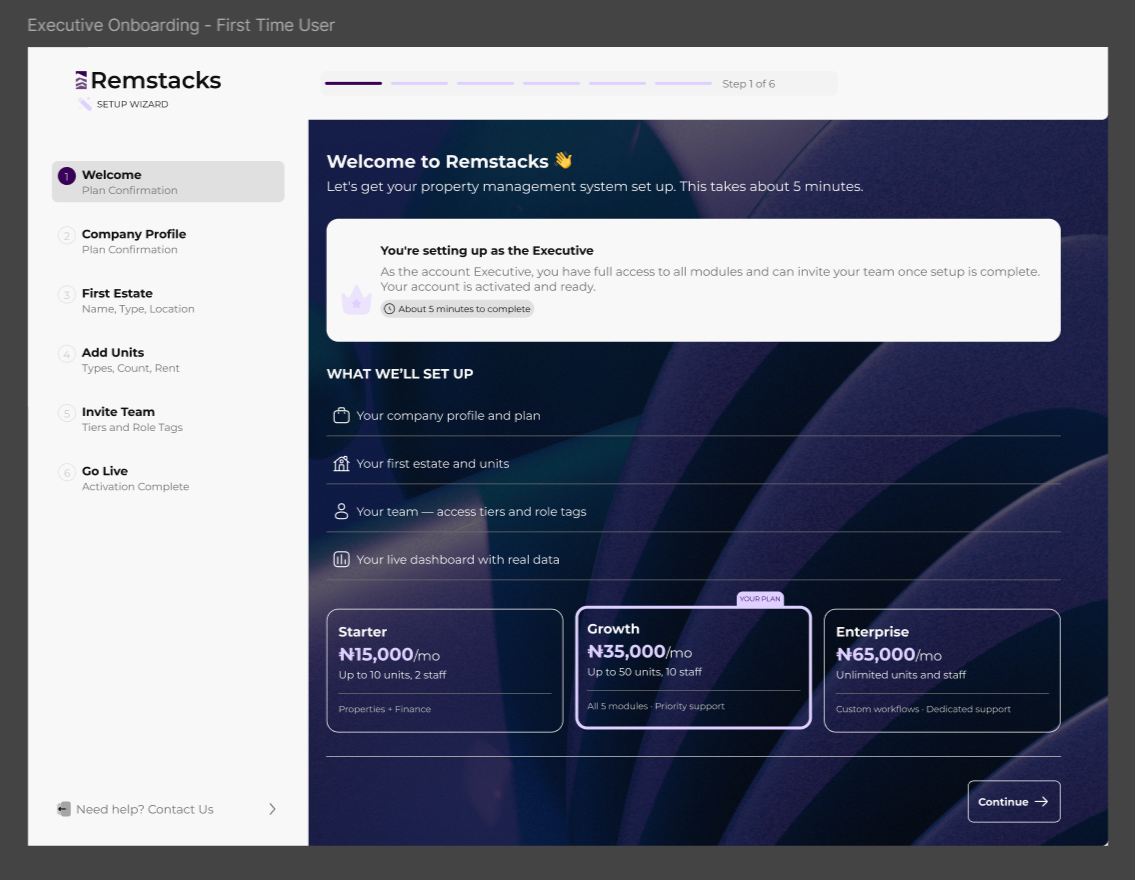Jump to Add Units step
The height and width of the screenshot is (880, 1135).
(x=168, y=360)
